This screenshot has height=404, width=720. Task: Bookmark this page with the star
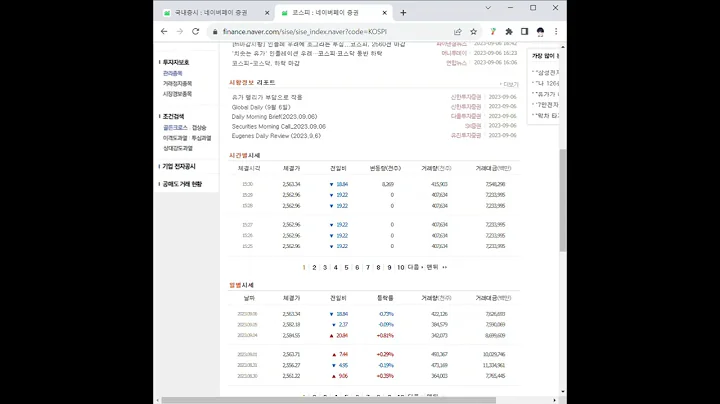coord(473,31)
